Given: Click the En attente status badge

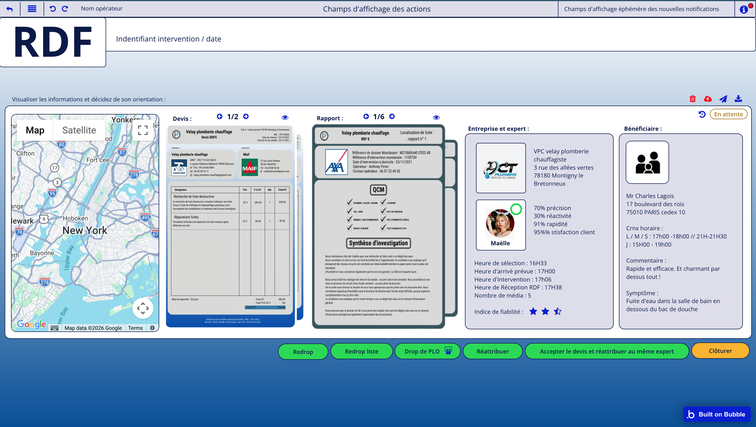Looking at the screenshot, I should click(728, 114).
